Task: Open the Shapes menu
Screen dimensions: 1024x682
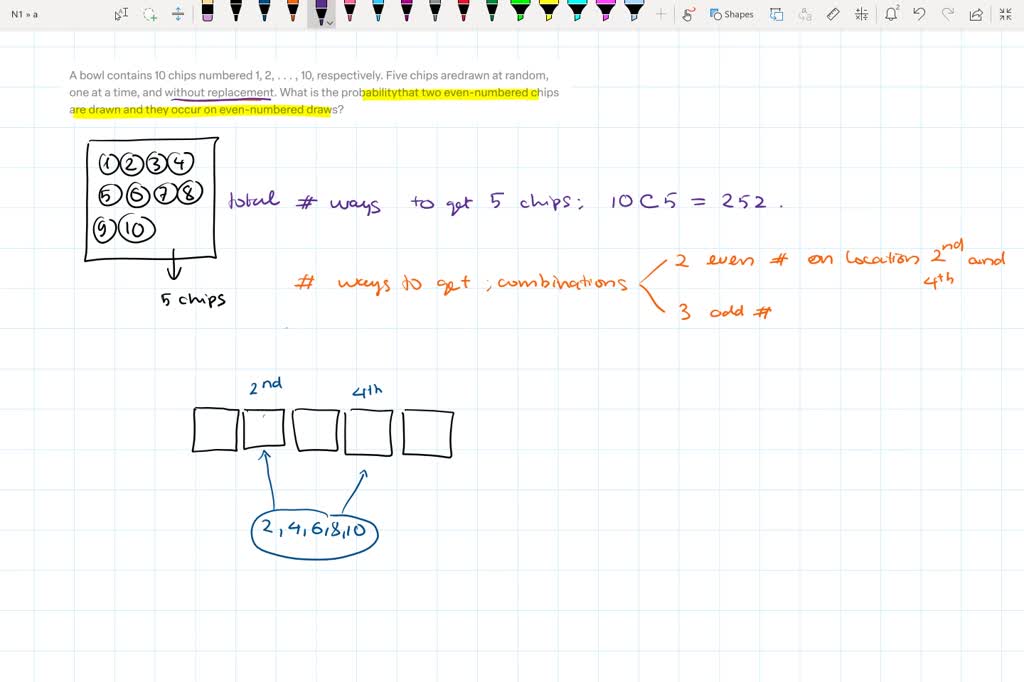Action: 731,14
